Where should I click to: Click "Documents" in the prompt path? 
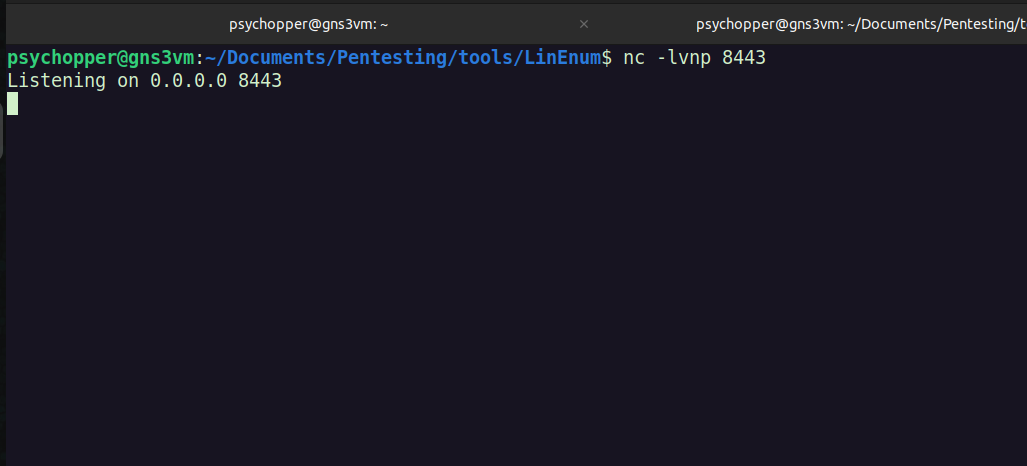[x=275, y=58]
